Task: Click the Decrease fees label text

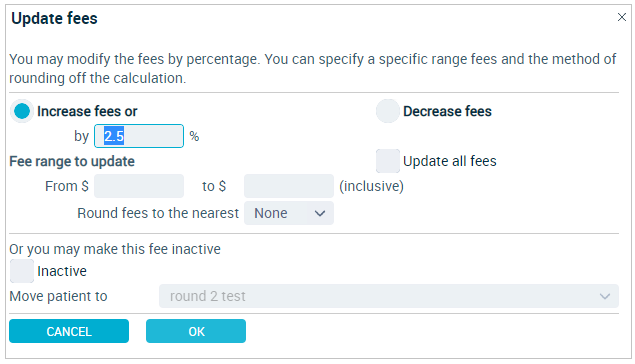Action: pyautogui.click(x=447, y=111)
